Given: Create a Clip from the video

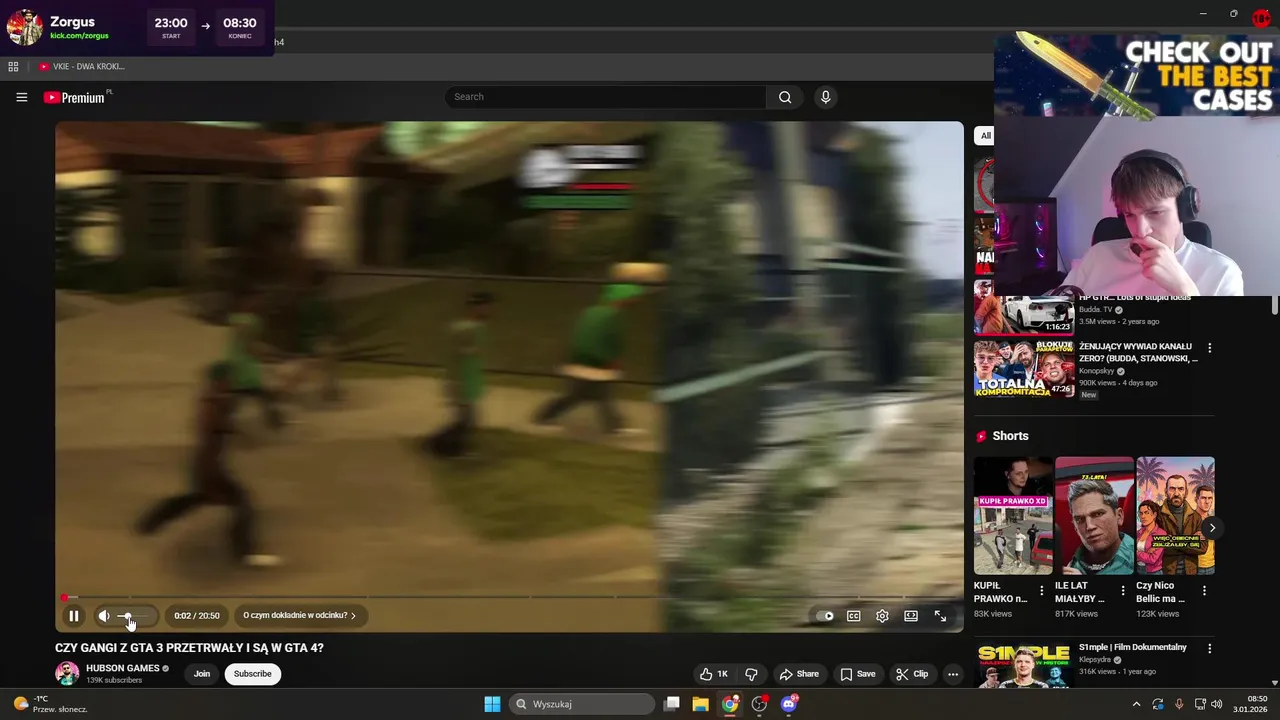Looking at the screenshot, I should pos(912,674).
